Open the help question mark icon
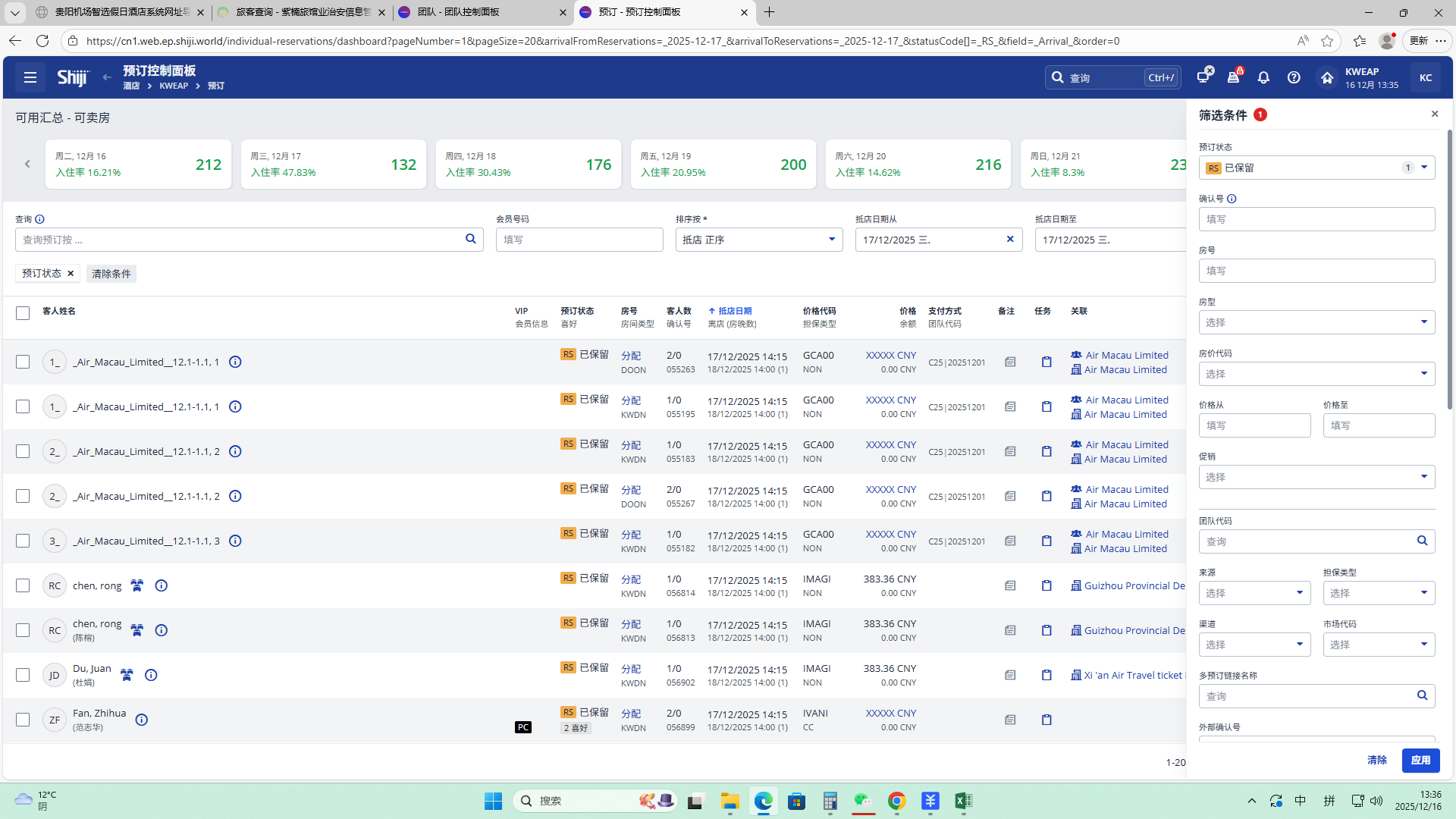Screen dimensions: 1456x819 tap(1294, 77)
